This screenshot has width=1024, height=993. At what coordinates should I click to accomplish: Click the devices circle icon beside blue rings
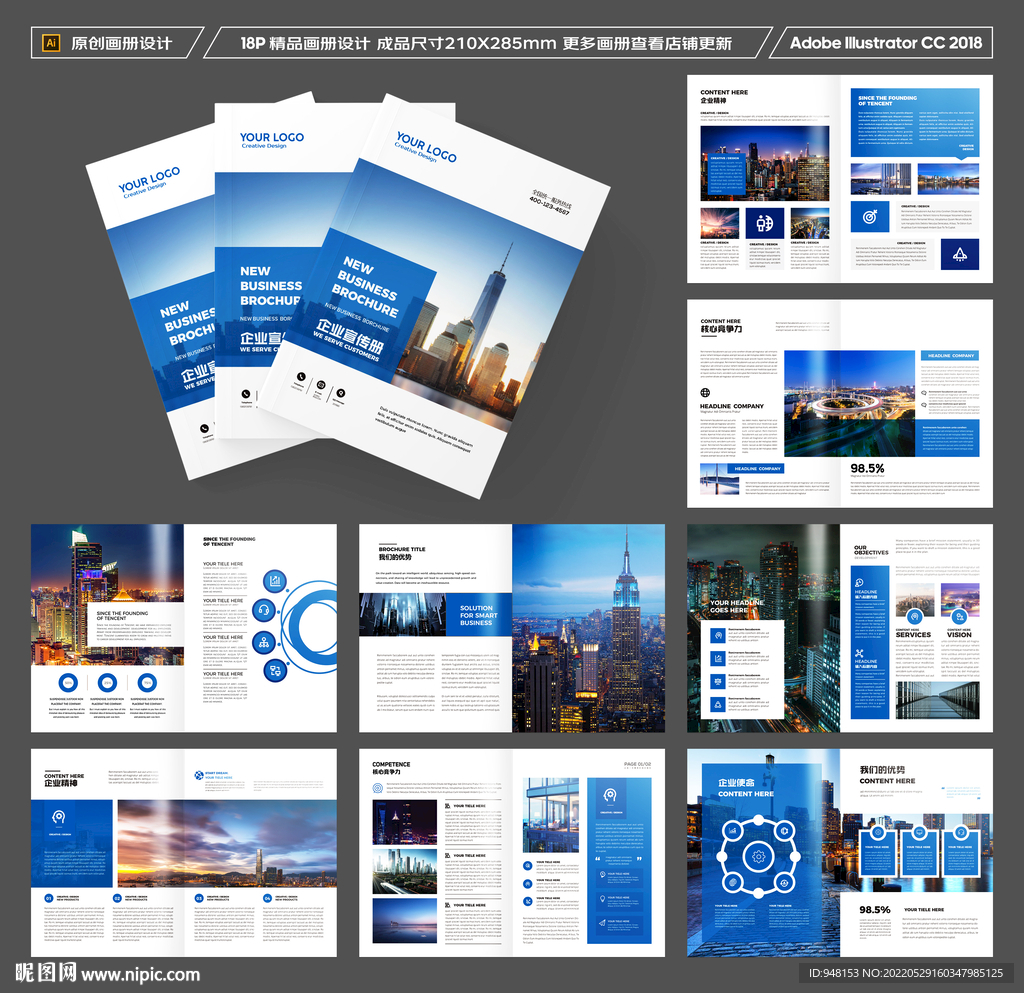[276, 670]
